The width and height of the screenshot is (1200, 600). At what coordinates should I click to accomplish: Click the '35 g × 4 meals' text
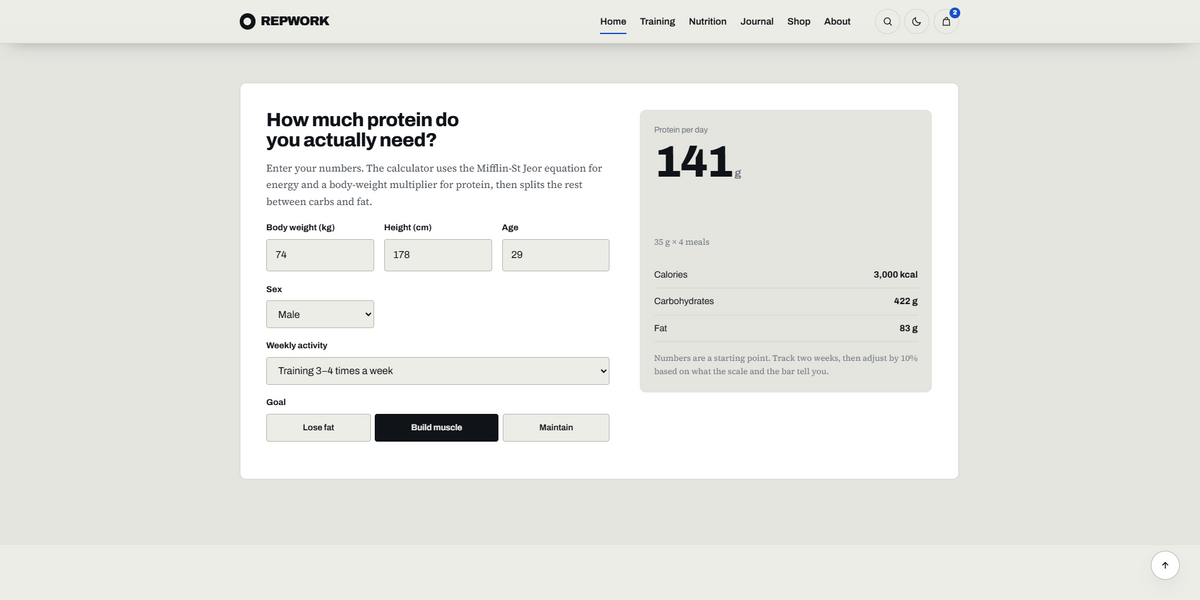click(x=682, y=242)
